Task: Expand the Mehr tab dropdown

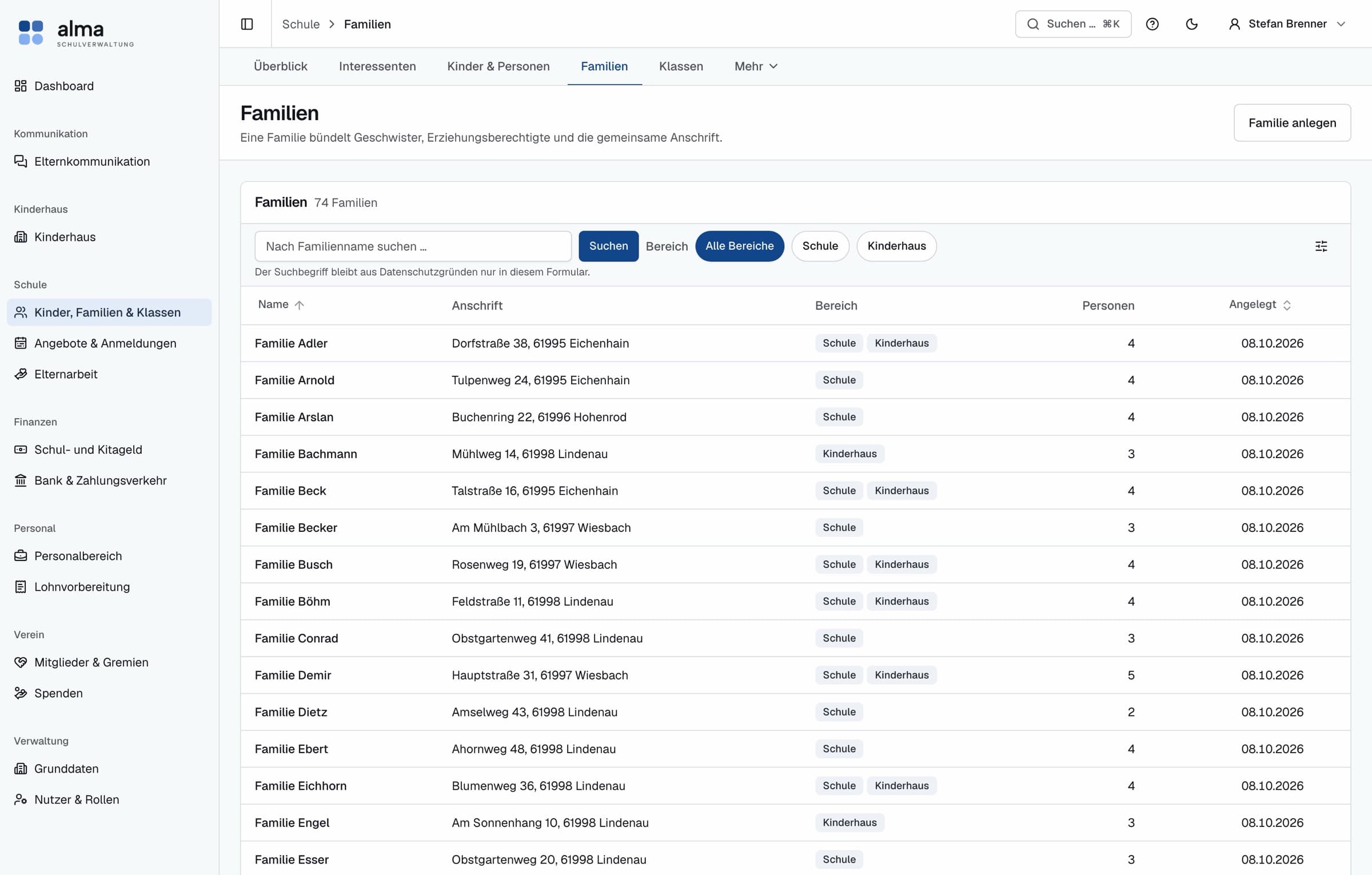Action: 756,66
